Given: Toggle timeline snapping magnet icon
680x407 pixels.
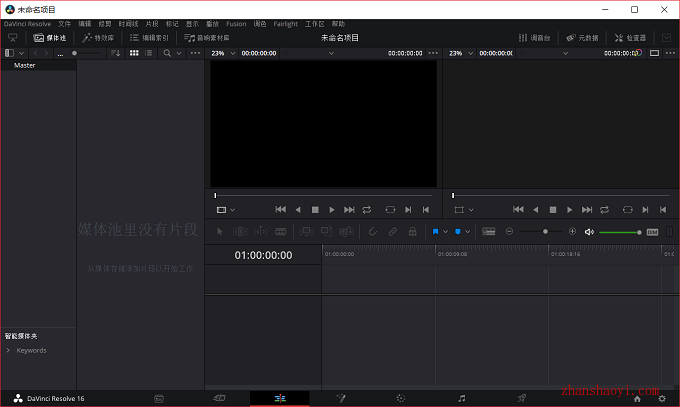Looking at the screenshot, I should (373, 232).
